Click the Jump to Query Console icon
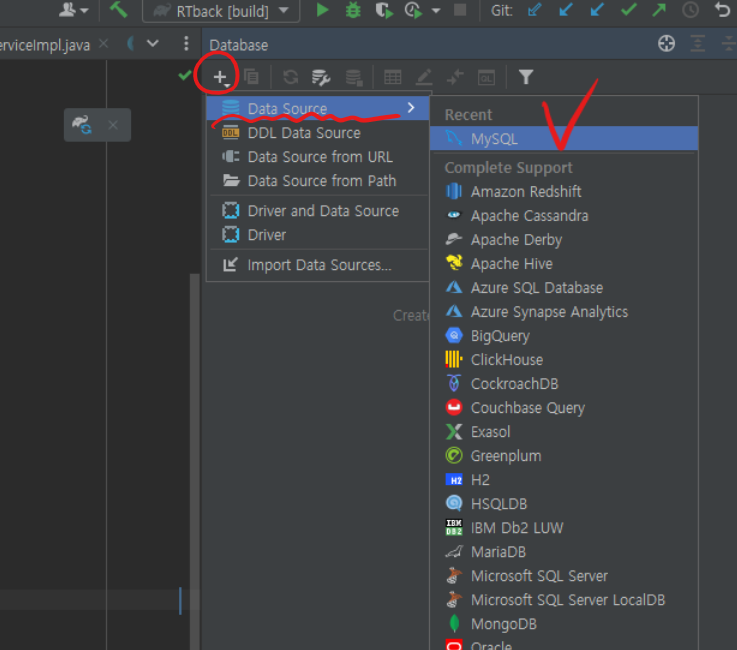 (486, 77)
